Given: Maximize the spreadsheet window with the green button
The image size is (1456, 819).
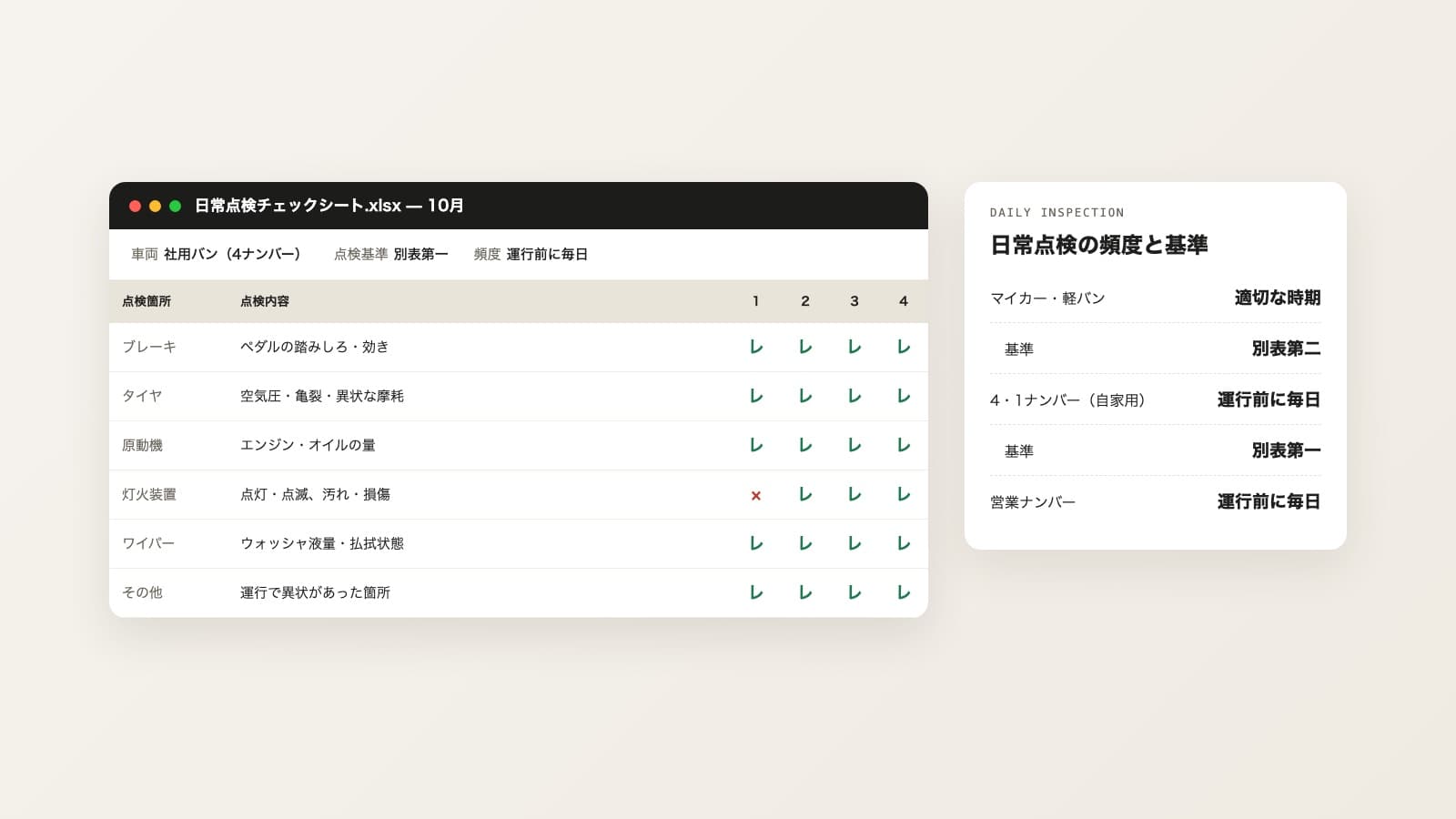Looking at the screenshot, I should pos(175,206).
